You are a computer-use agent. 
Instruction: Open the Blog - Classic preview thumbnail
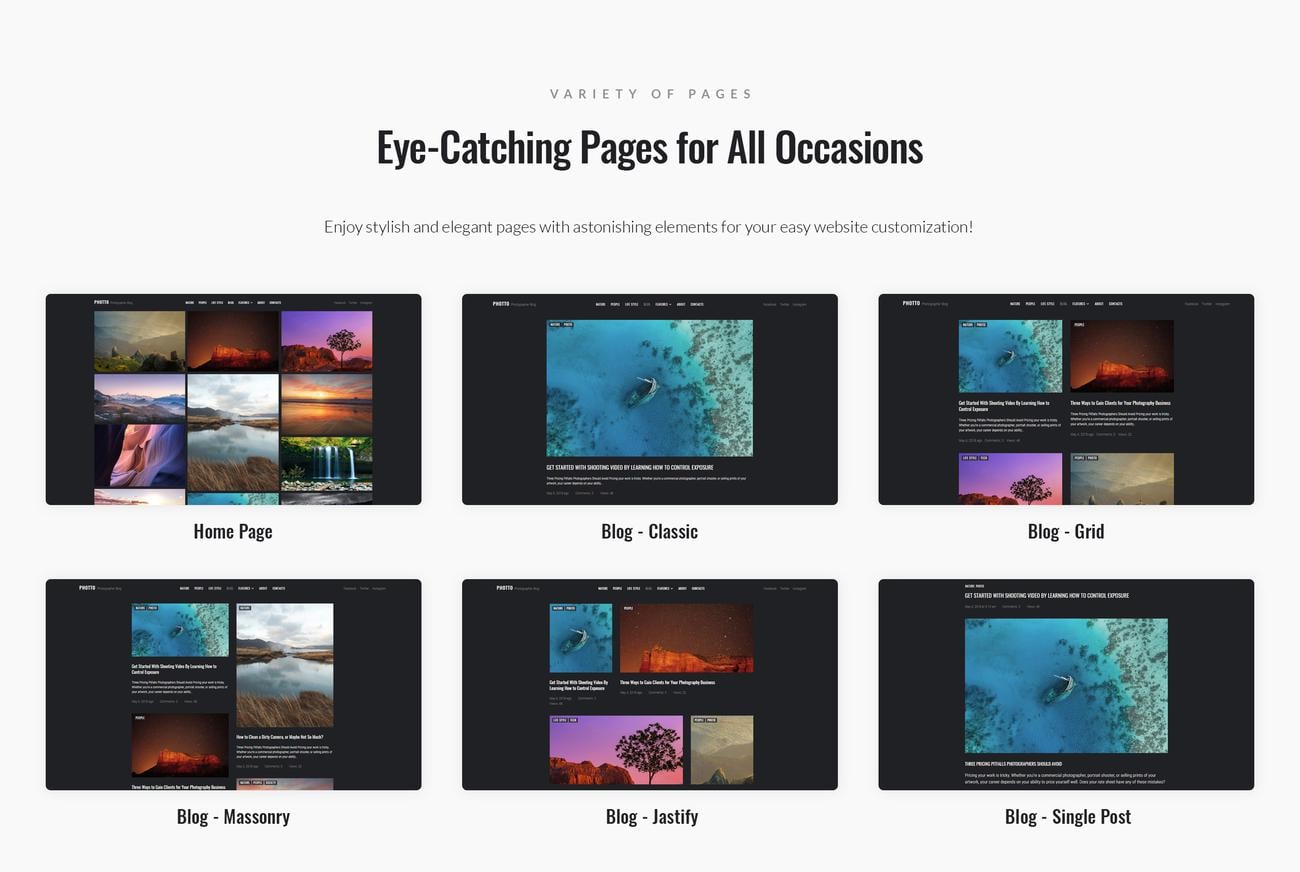tap(650, 399)
